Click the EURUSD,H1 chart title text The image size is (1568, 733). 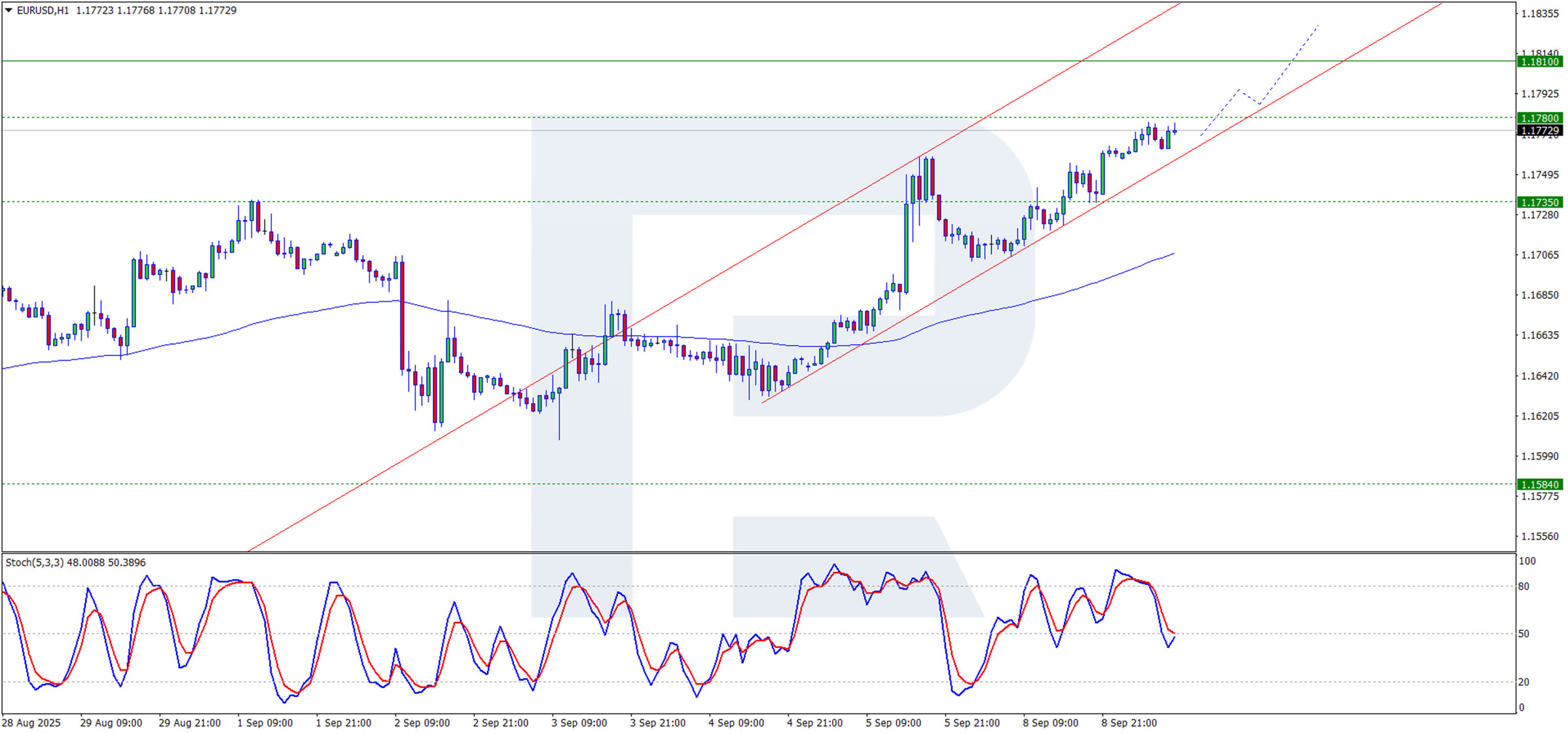[43, 10]
